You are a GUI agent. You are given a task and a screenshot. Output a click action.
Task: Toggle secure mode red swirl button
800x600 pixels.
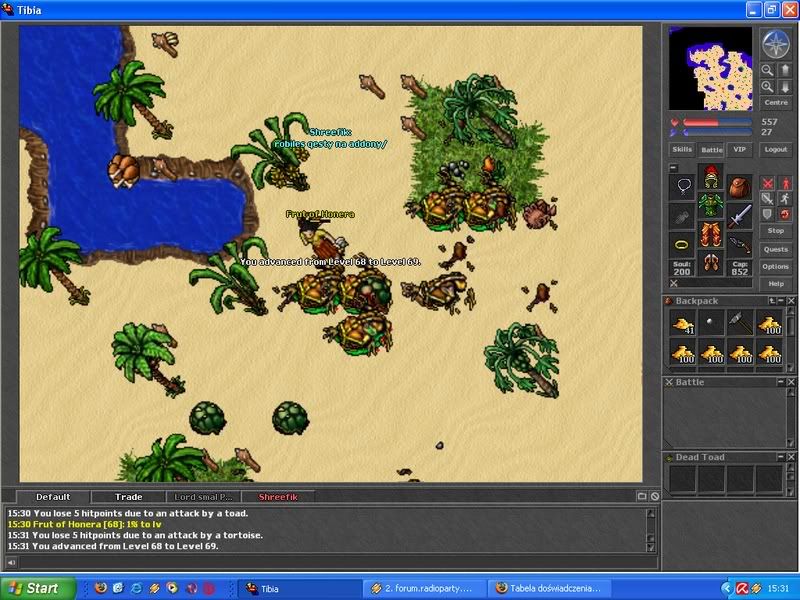[x=785, y=214]
